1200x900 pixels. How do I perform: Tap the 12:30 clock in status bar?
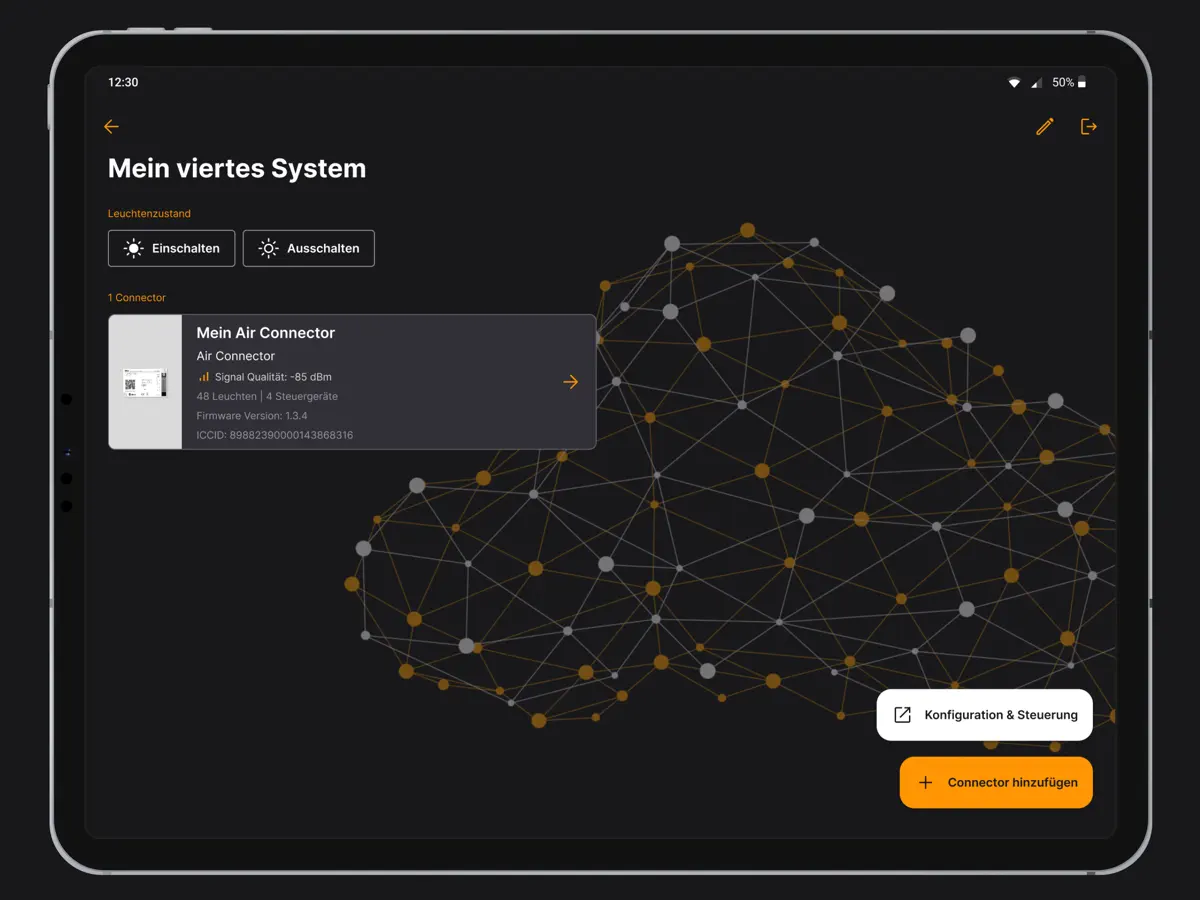(x=123, y=83)
